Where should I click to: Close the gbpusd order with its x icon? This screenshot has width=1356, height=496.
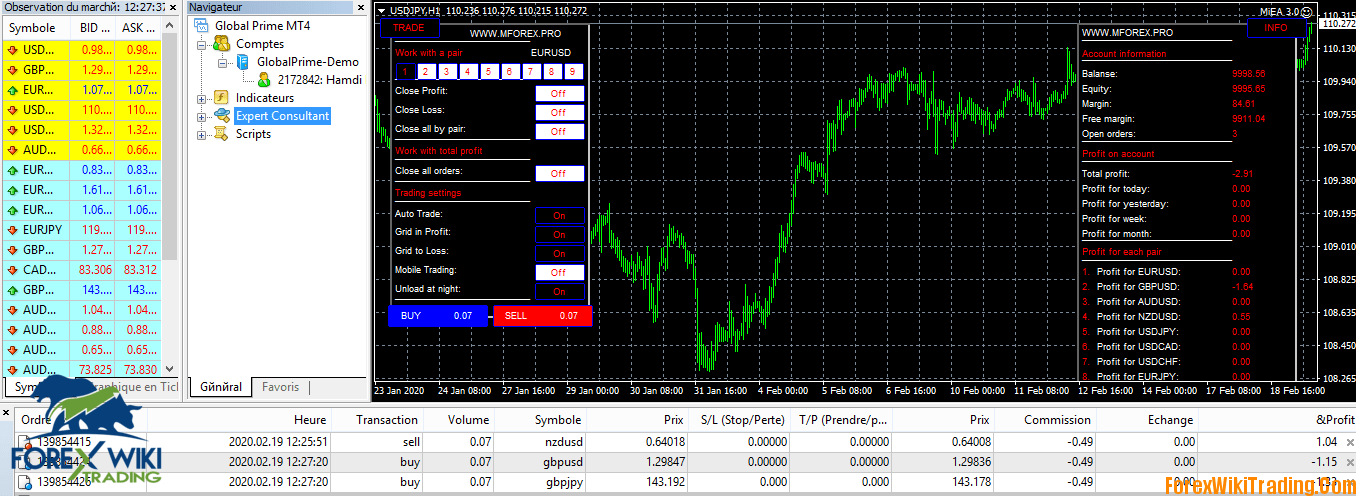click(1350, 462)
